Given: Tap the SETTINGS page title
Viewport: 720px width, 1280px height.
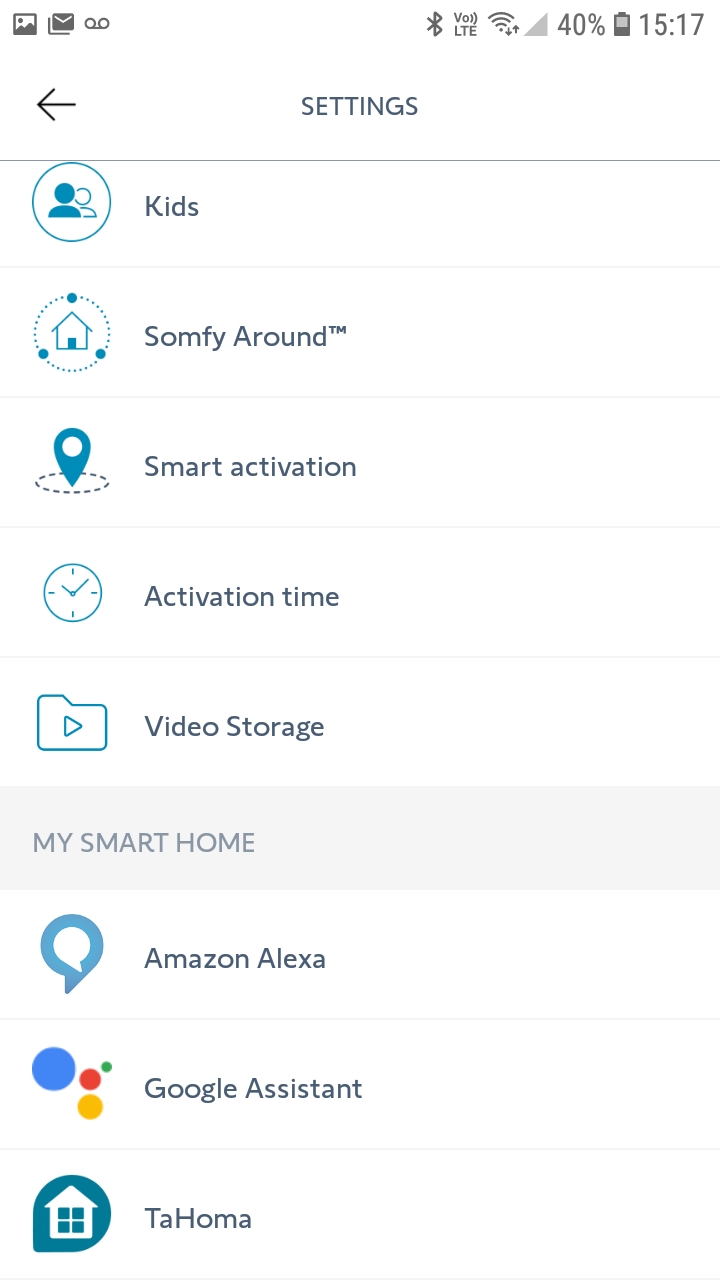Looking at the screenshot, I should [359, 106].
